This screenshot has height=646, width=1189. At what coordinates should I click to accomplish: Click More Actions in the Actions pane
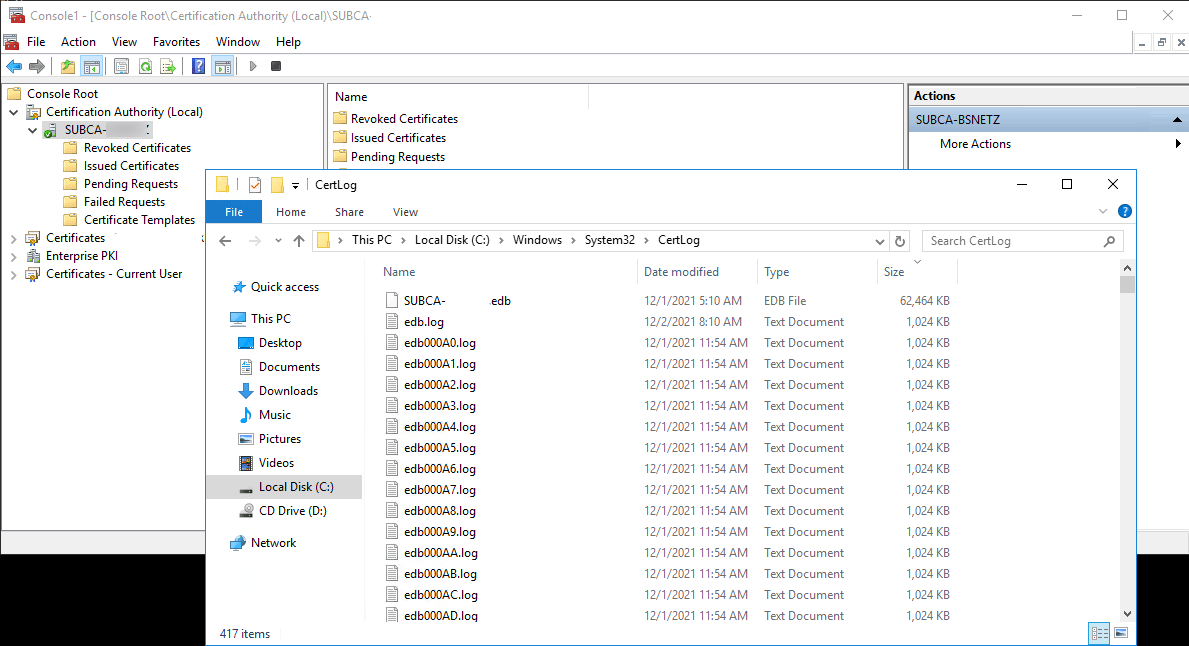[x=975, y=144]
